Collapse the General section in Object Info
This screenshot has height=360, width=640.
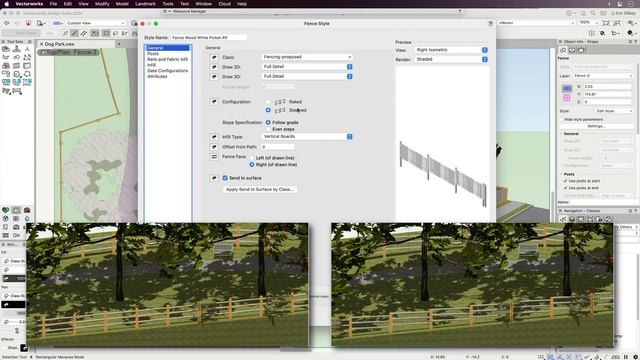tap(562, 133)
